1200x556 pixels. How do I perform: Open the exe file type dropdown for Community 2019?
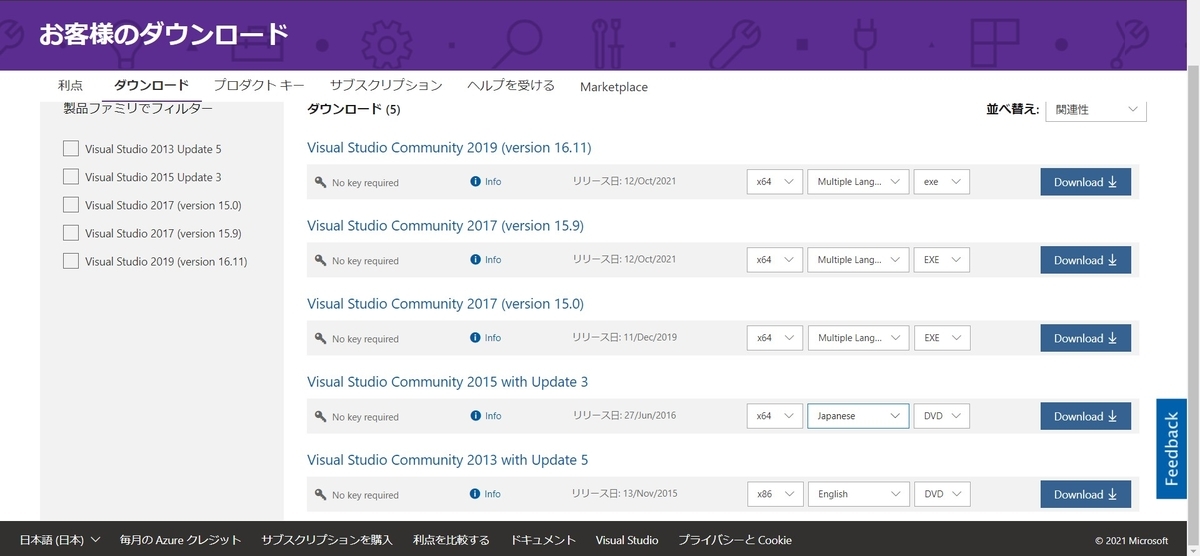pos(942,182)
